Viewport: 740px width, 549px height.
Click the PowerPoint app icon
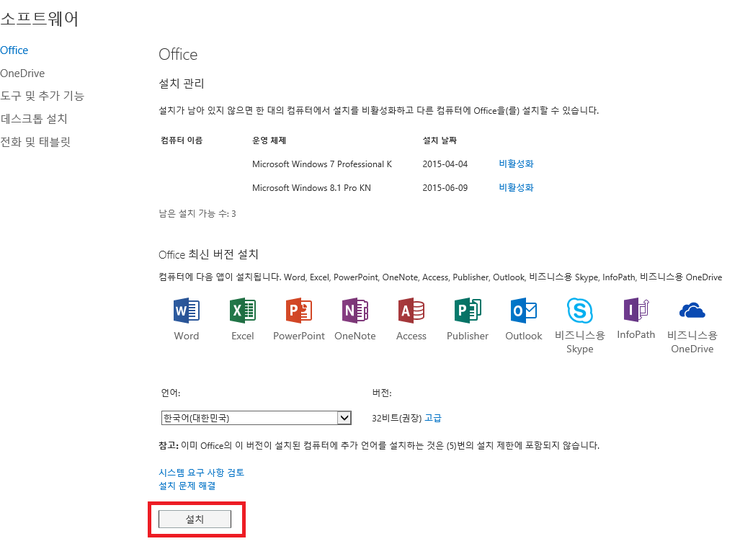[x=299, y=311]
